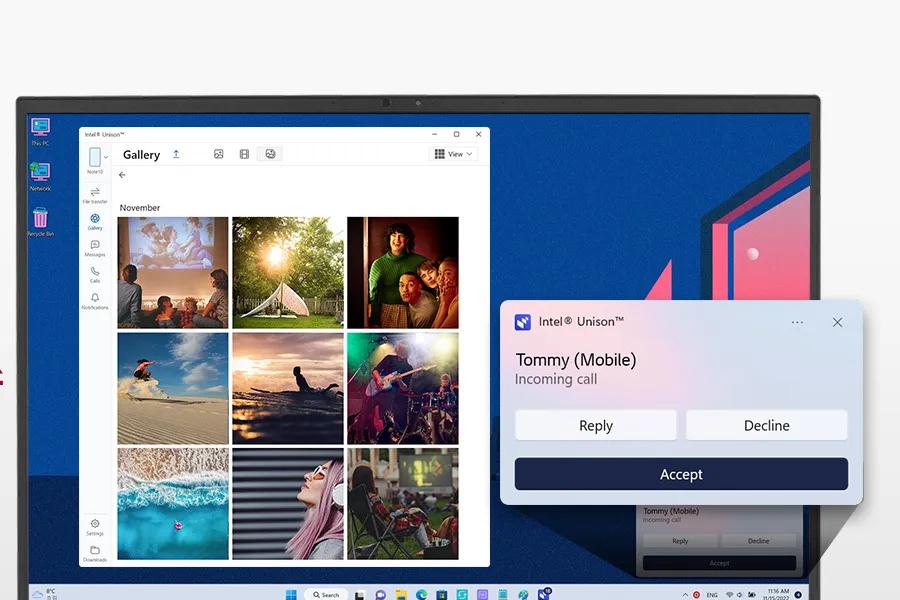Accept the incoming call from Tommy

click(681, 474)
